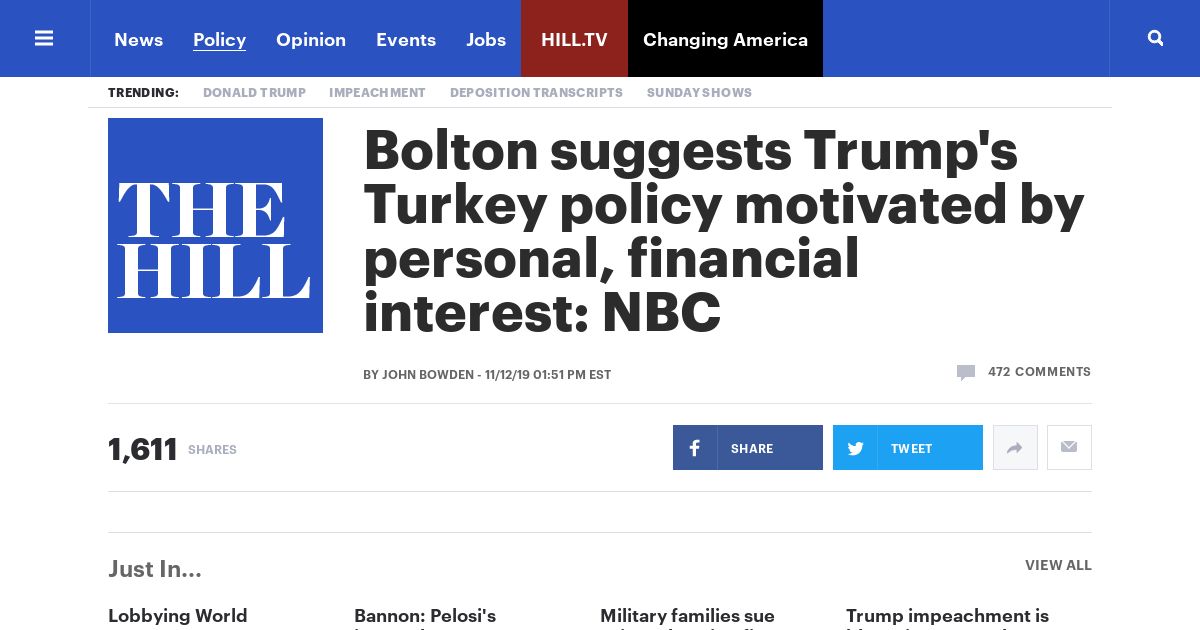Go to the Policy section
Screen dimensions: 1200x630
(x=219, y=39)
